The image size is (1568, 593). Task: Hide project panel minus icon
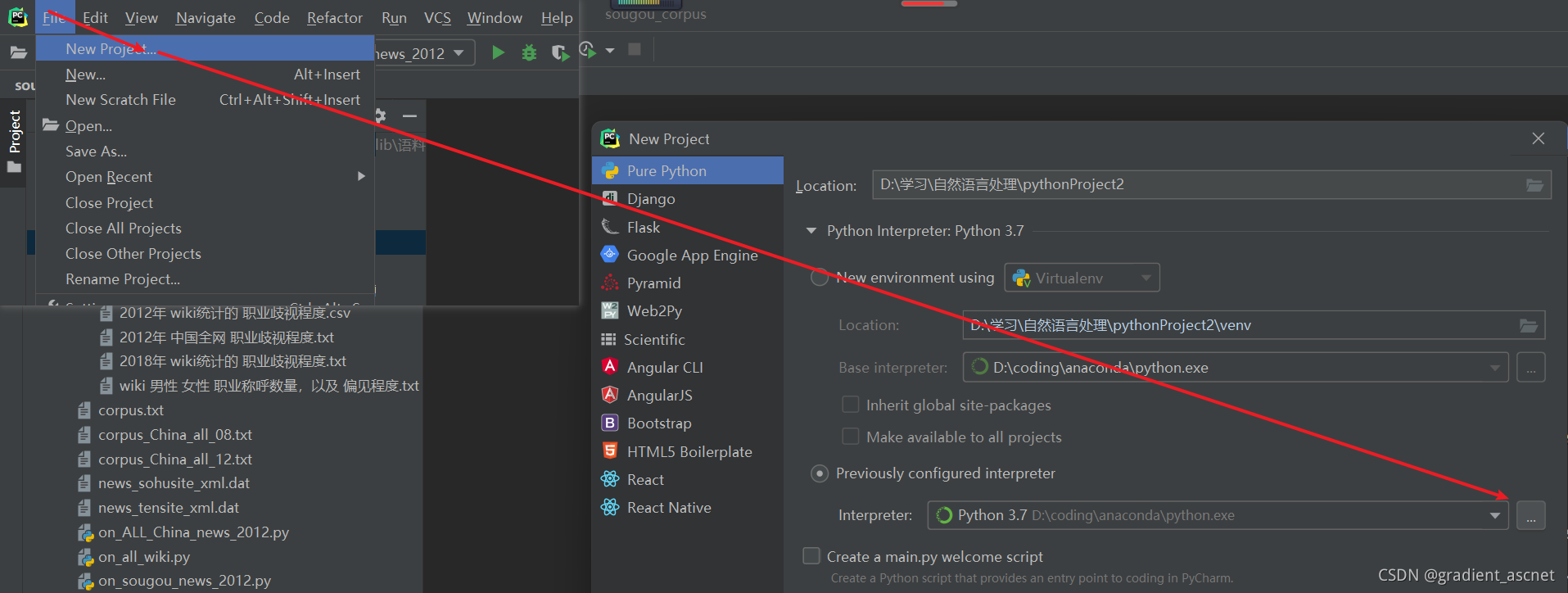tap(409, 116)
